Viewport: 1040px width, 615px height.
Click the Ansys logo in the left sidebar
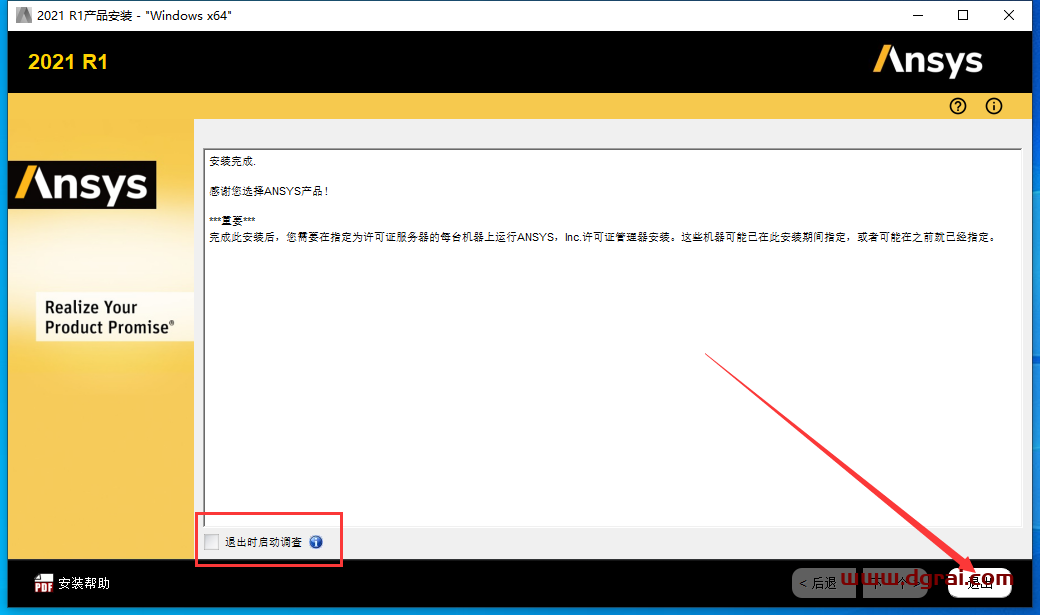click(82, 184)
